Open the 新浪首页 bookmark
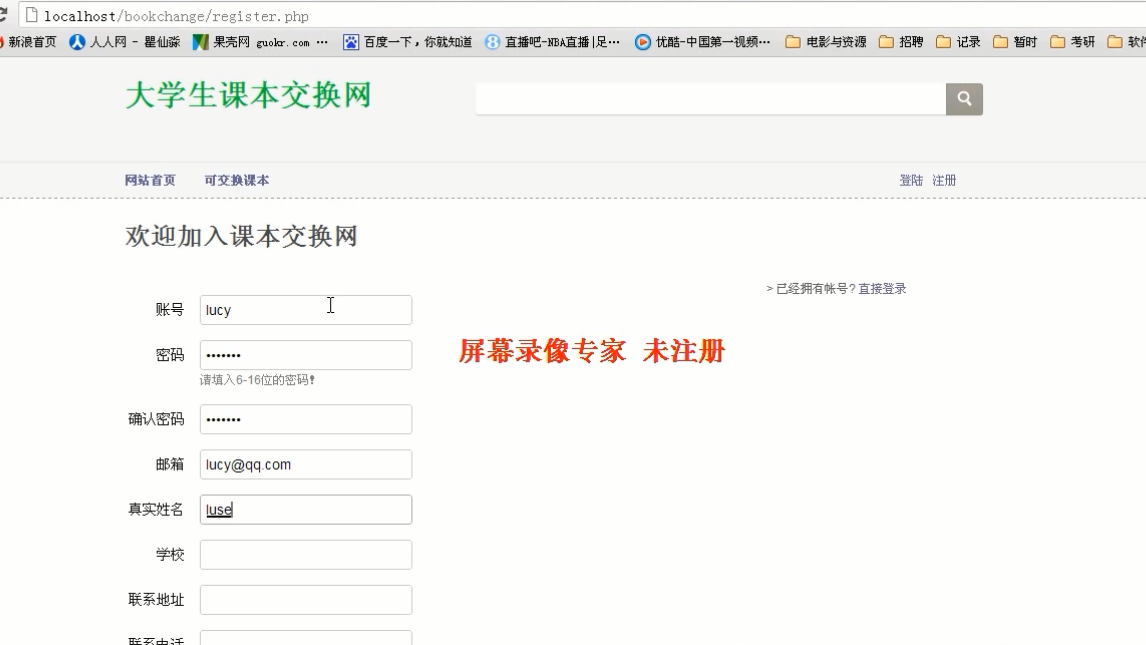This screenshot has width=1146, height=645. (28, 42)
